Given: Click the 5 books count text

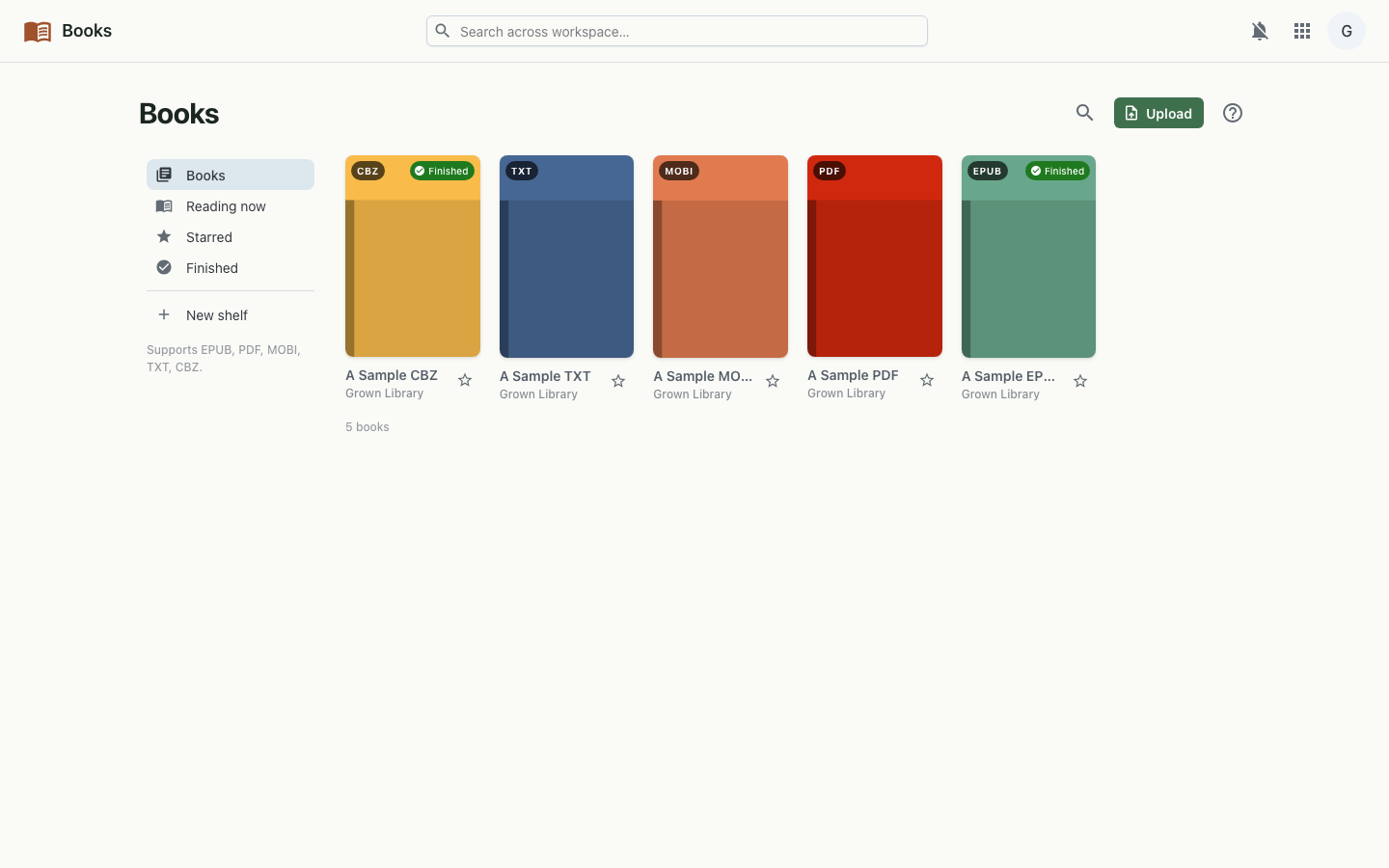Looking at the screenshot, I should 368,426.
